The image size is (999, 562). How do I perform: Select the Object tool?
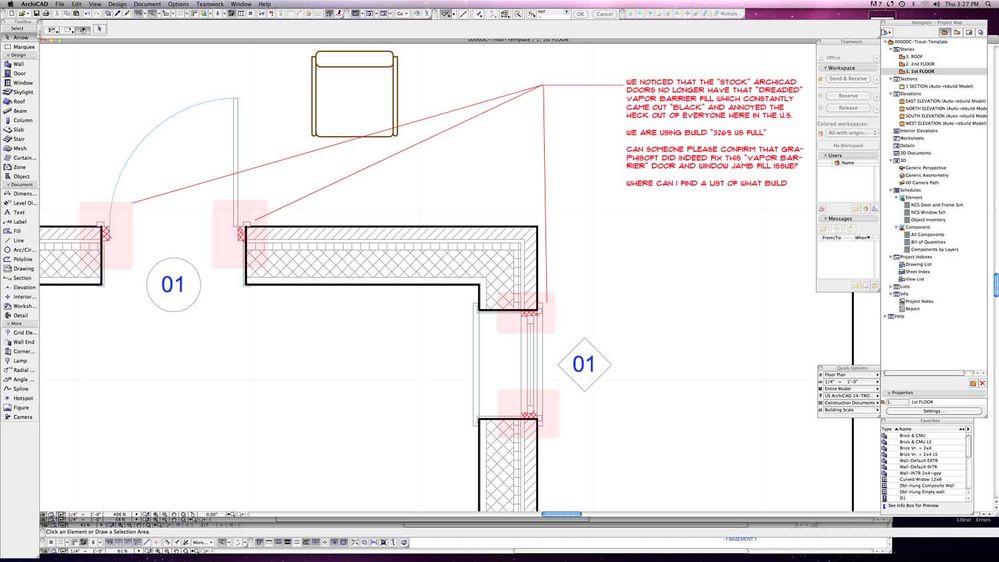click(x=19, y=177)
